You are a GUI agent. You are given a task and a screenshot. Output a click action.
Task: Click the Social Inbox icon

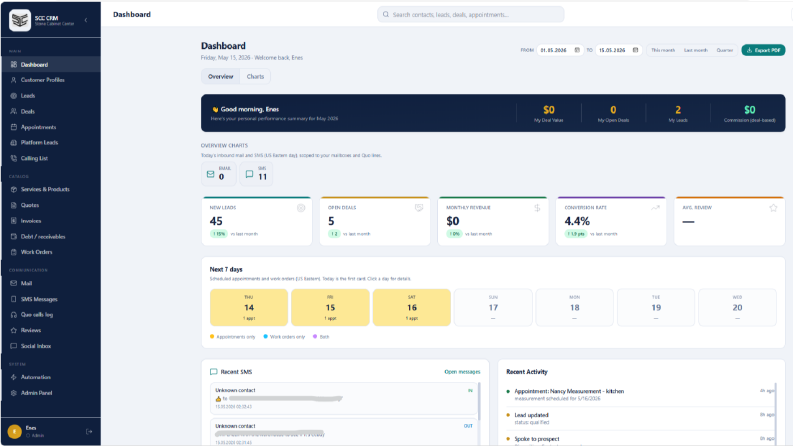pos(14,346)
